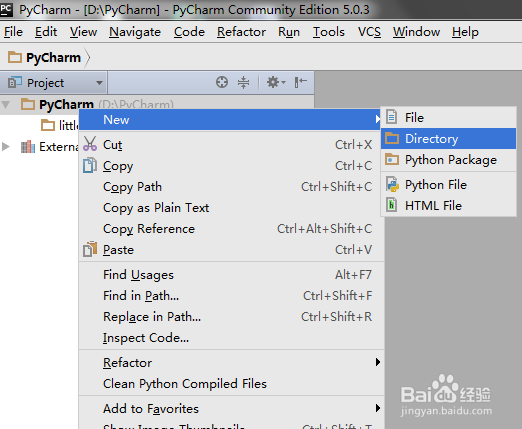This screenshot has height=429, width=522.
Task: Click the Python Package folder icon
Action: coord(392,159)
